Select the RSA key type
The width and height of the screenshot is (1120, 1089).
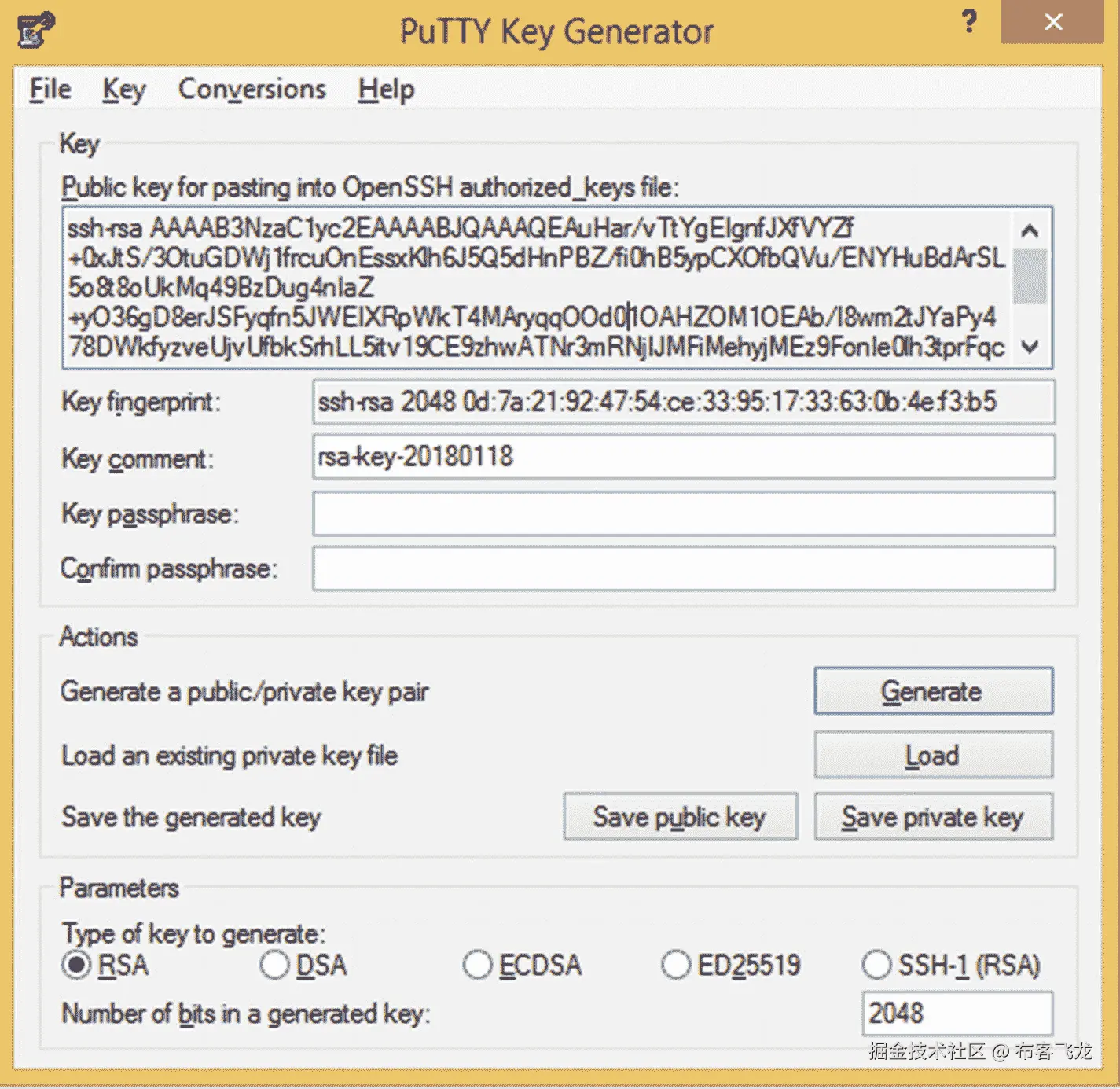click(x=75, y=965)
